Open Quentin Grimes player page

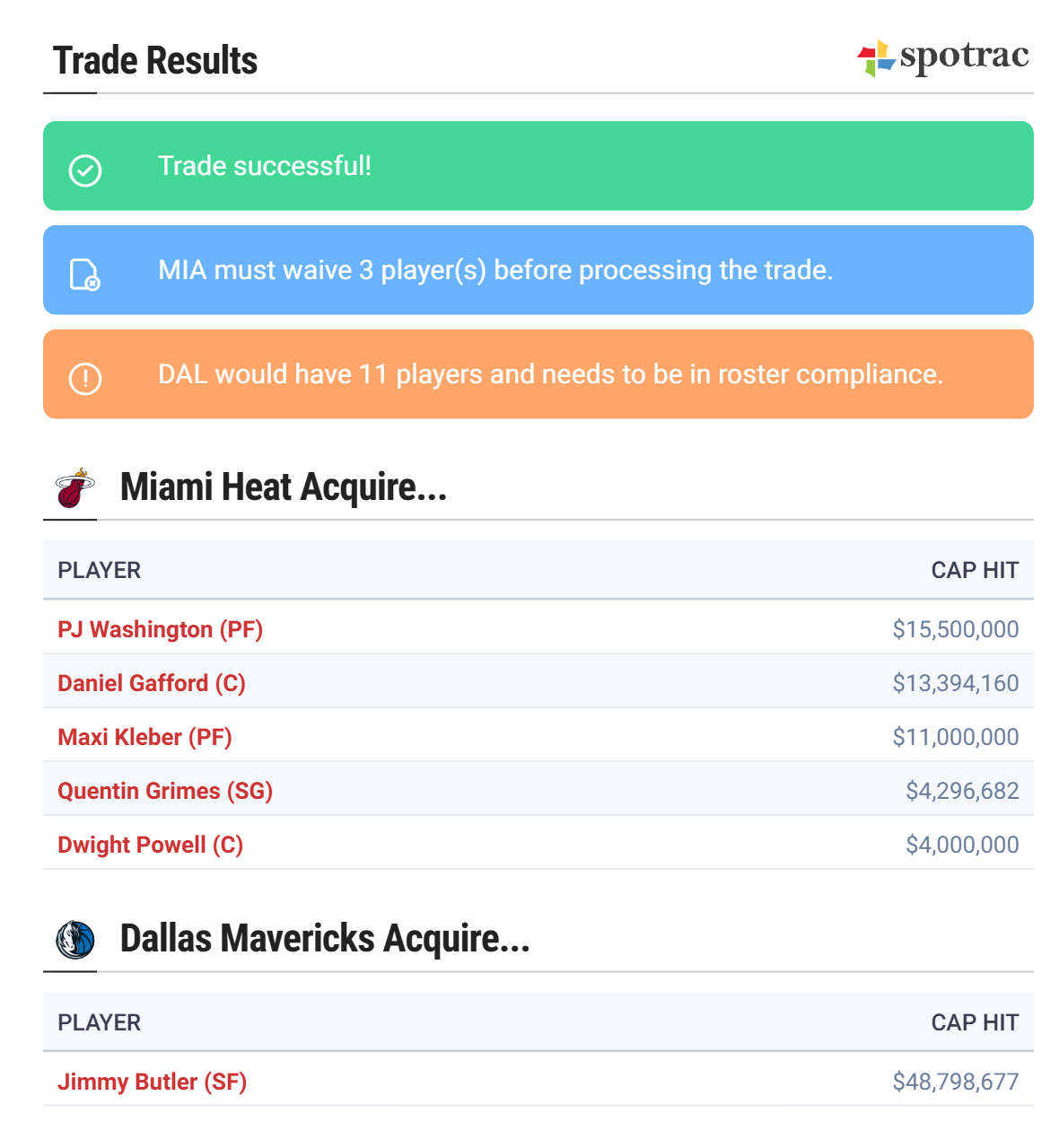pyautogui.click(x=165, y=791)
